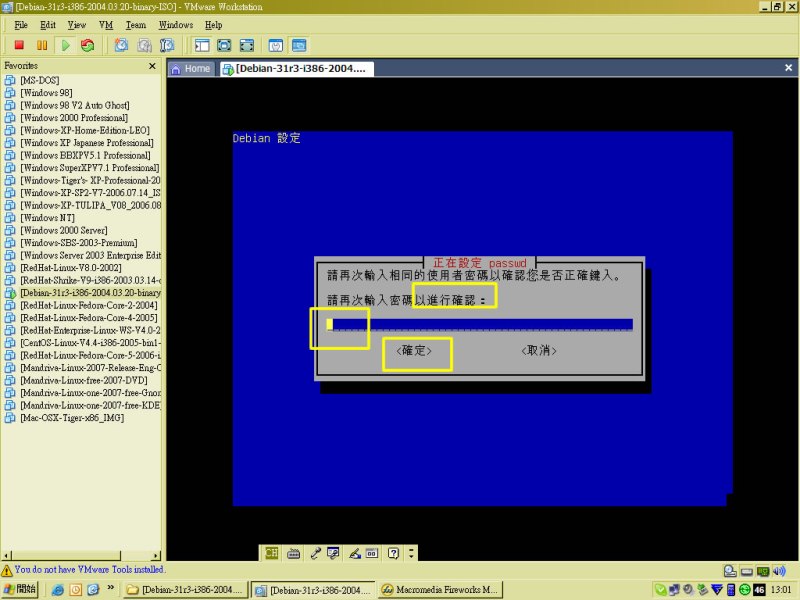
Task: Click the Reset virtual machine toolbar icon
Action: pos(88,45)
